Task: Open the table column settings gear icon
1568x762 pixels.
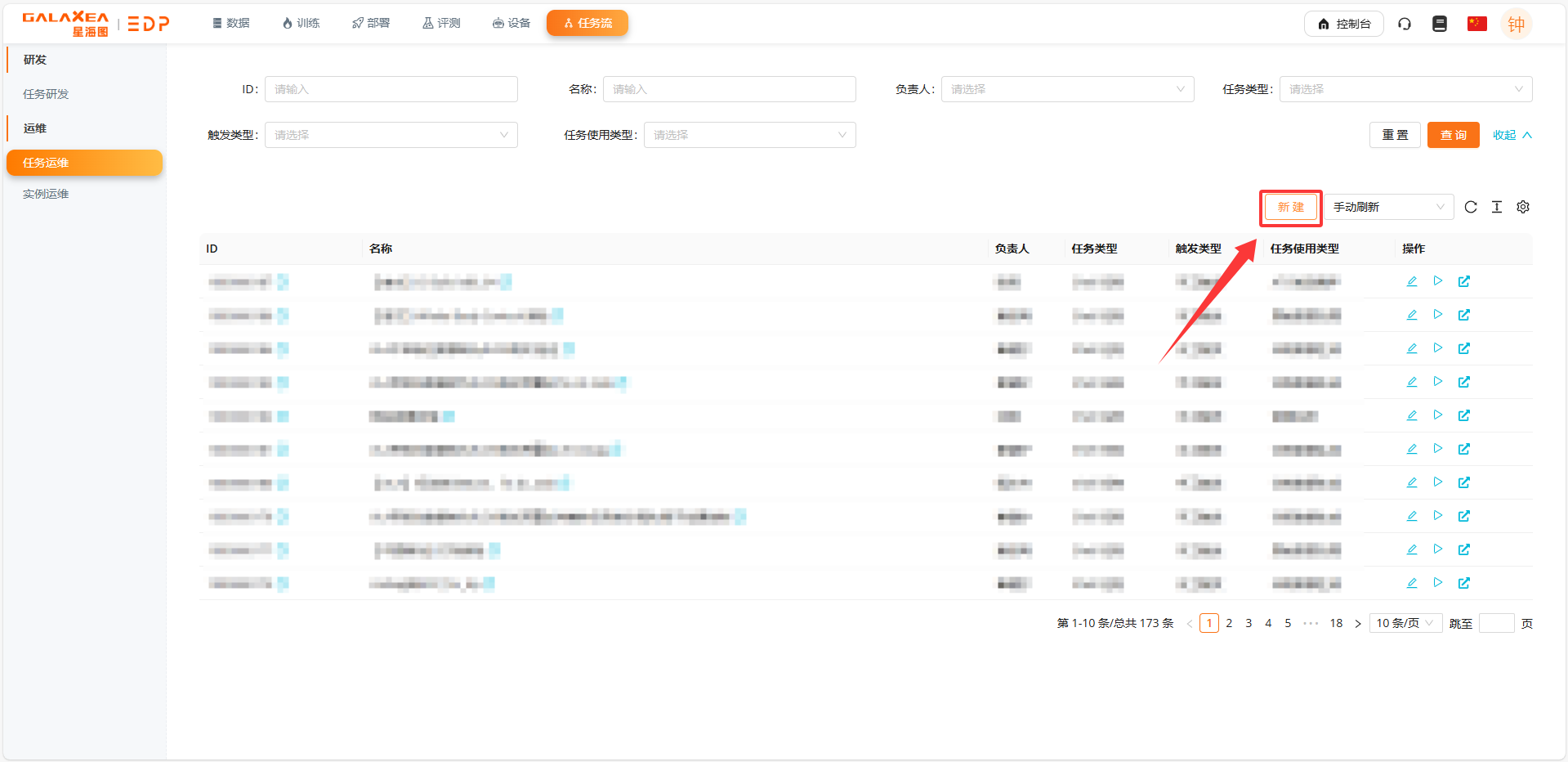Action: pos(1523,207)
